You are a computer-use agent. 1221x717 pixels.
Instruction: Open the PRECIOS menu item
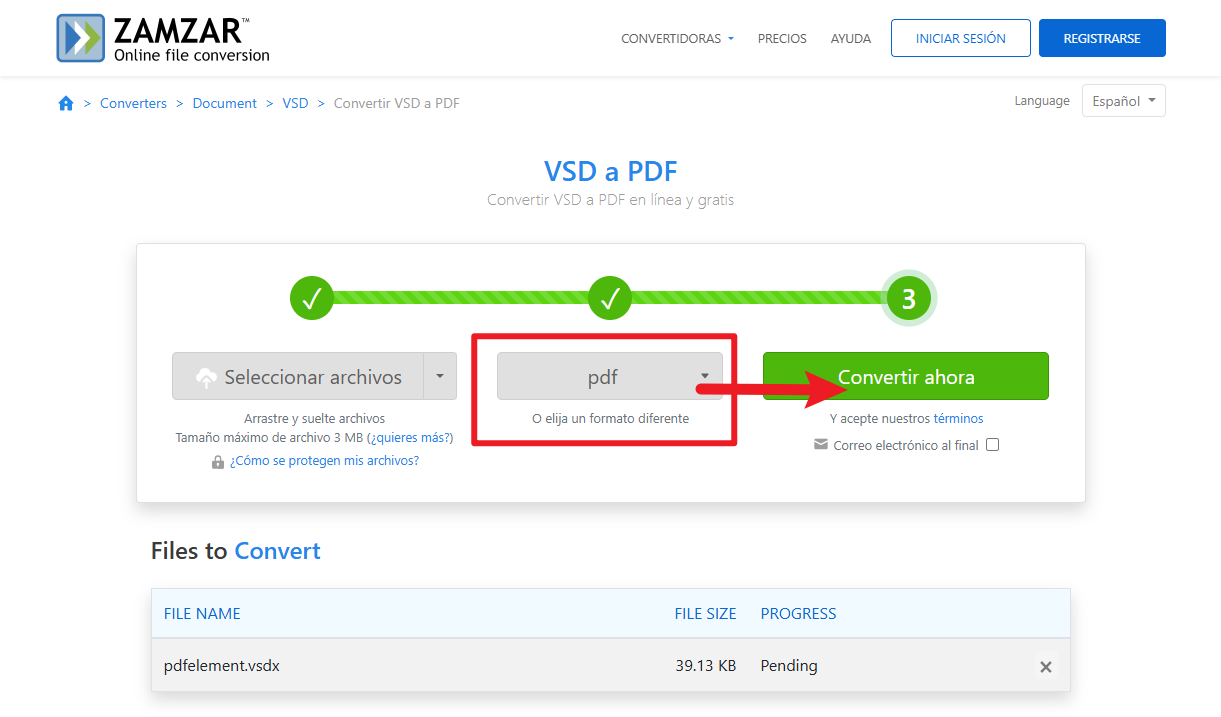782,39
